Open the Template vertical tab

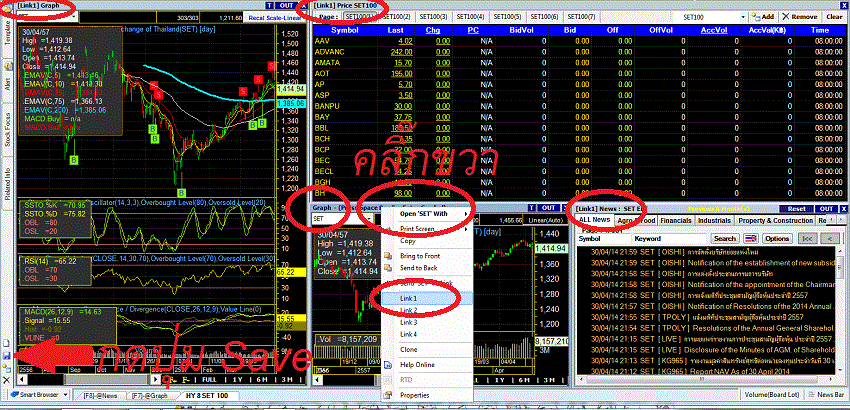click(x=8, y=34)
